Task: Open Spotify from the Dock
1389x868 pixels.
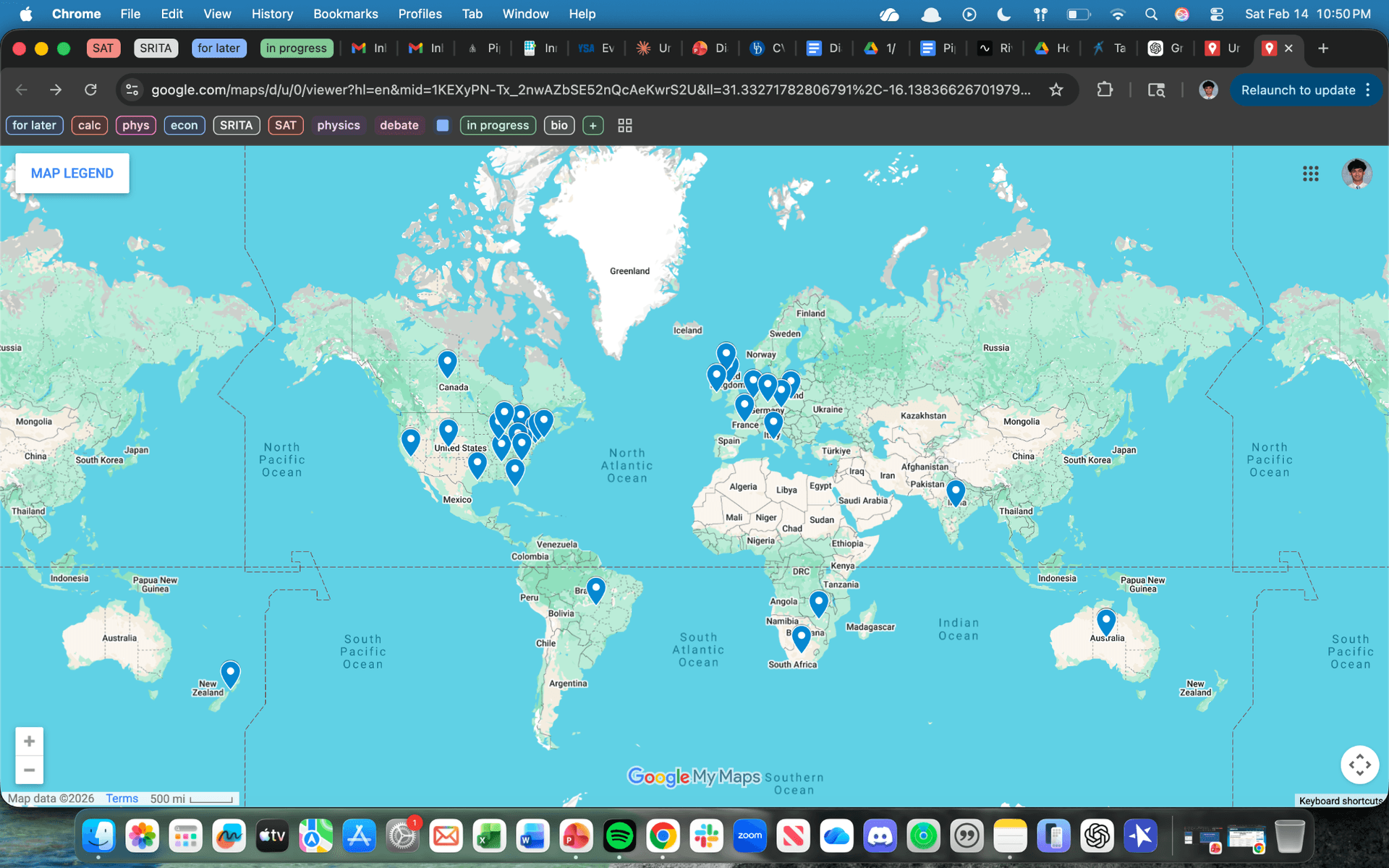Action: coord(619,836)
